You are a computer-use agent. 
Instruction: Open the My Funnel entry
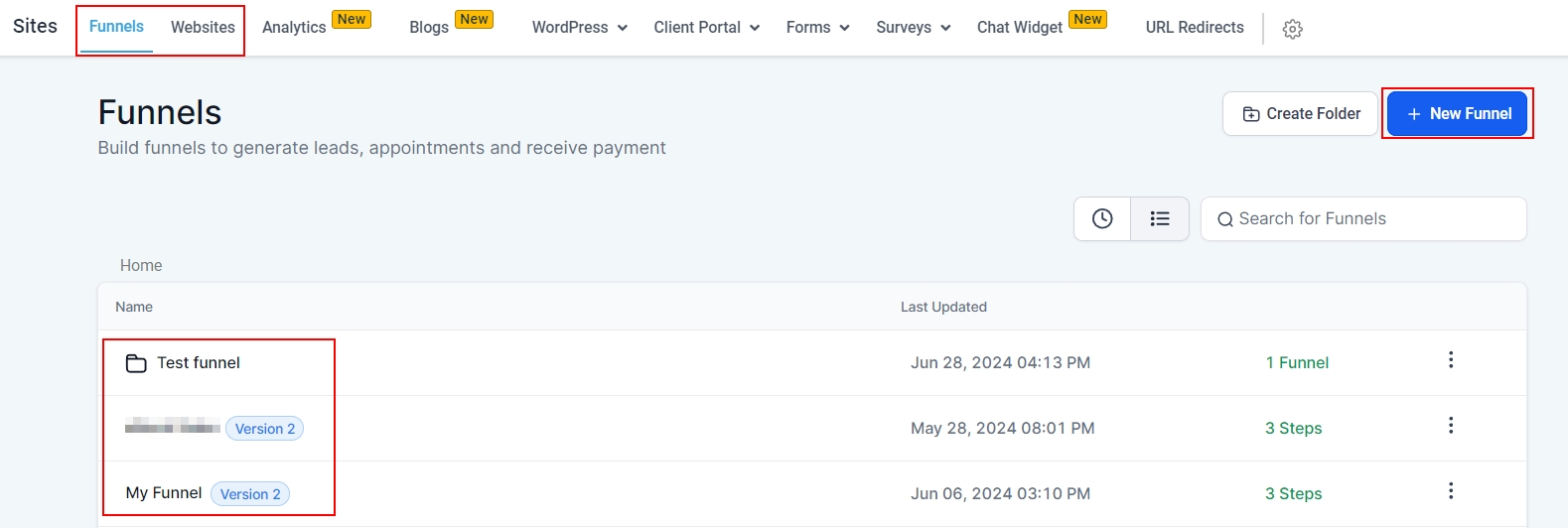click(164, 493)
